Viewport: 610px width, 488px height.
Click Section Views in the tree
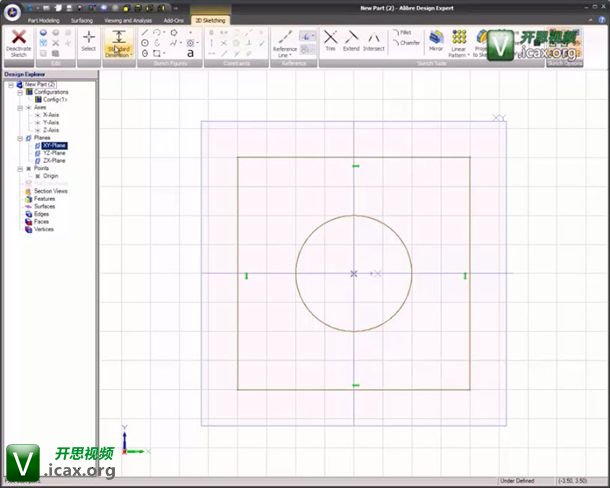(50, 191)
